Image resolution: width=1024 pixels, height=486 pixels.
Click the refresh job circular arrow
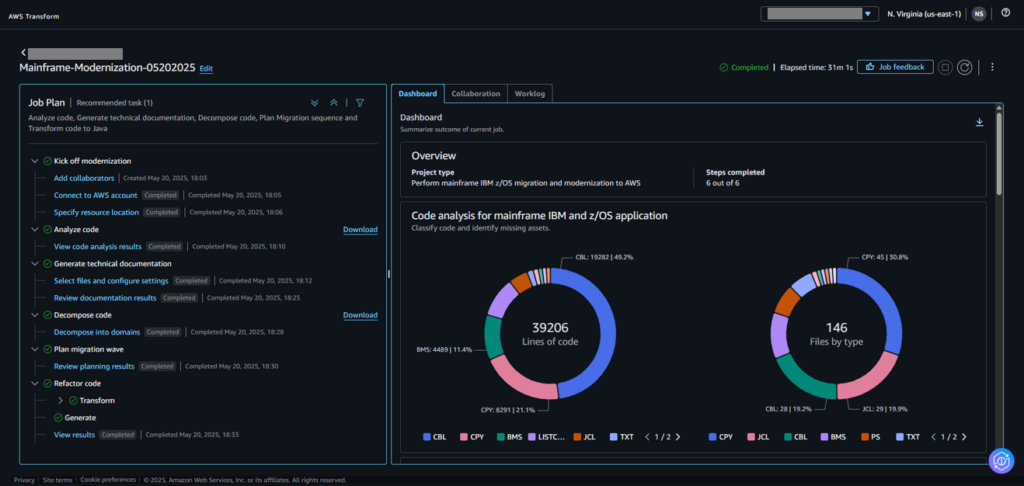click(965, 67)
